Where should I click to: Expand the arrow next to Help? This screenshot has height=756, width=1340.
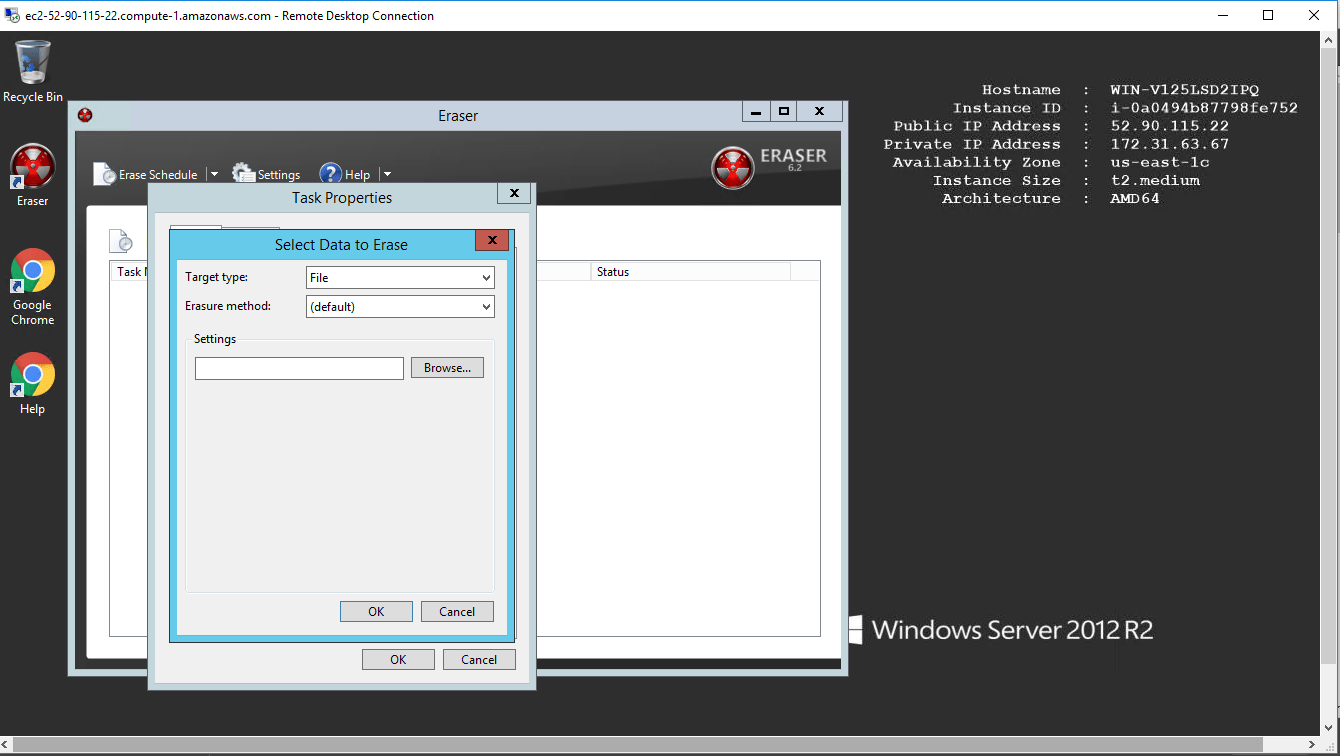[387, 174]
